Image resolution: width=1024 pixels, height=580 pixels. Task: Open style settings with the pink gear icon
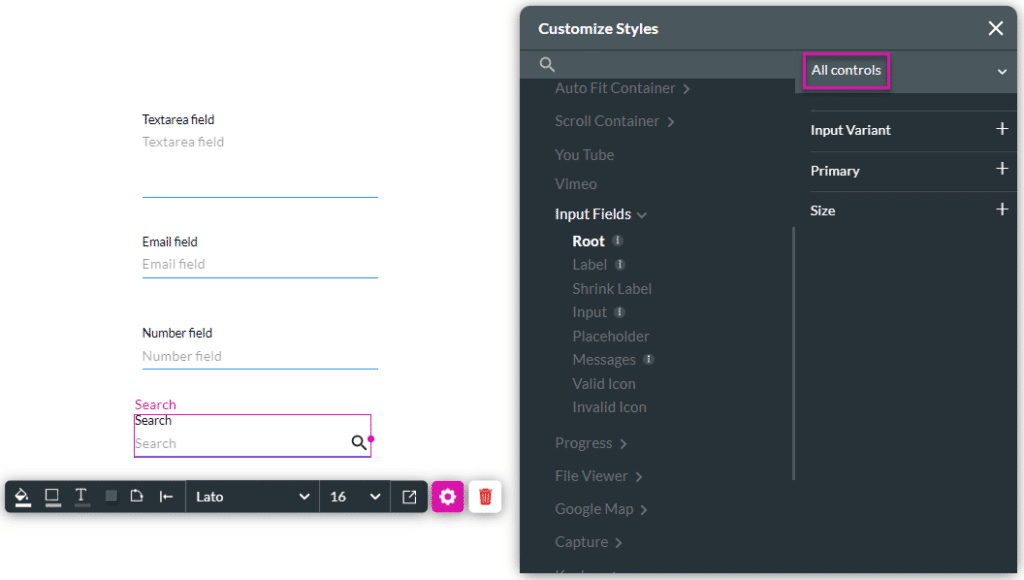(x=447, y=497)
